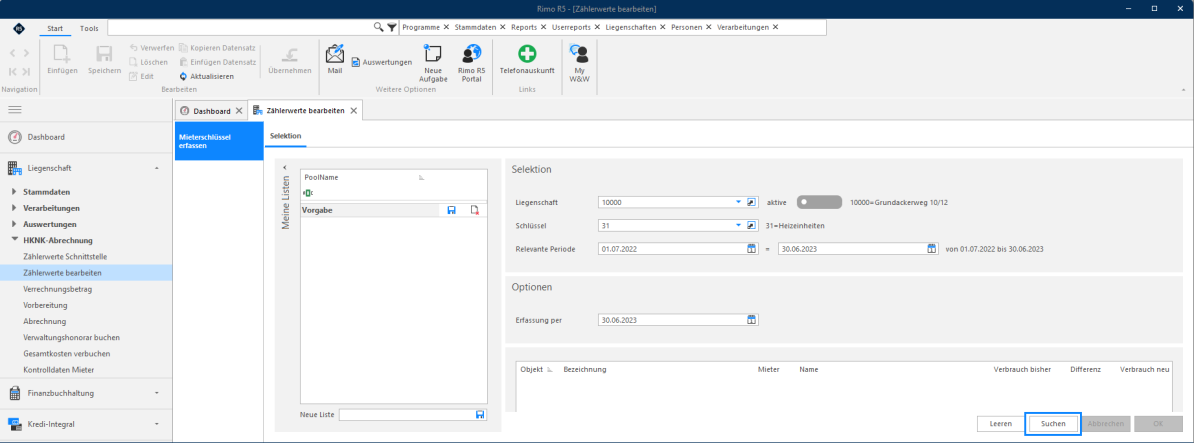Click the Dashboard gauge icon in sidebar

[14, 137]
